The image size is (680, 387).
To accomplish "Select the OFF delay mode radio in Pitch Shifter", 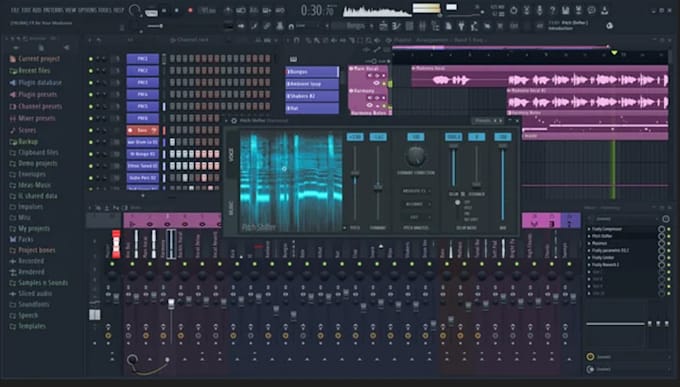I will pos(458,202).
